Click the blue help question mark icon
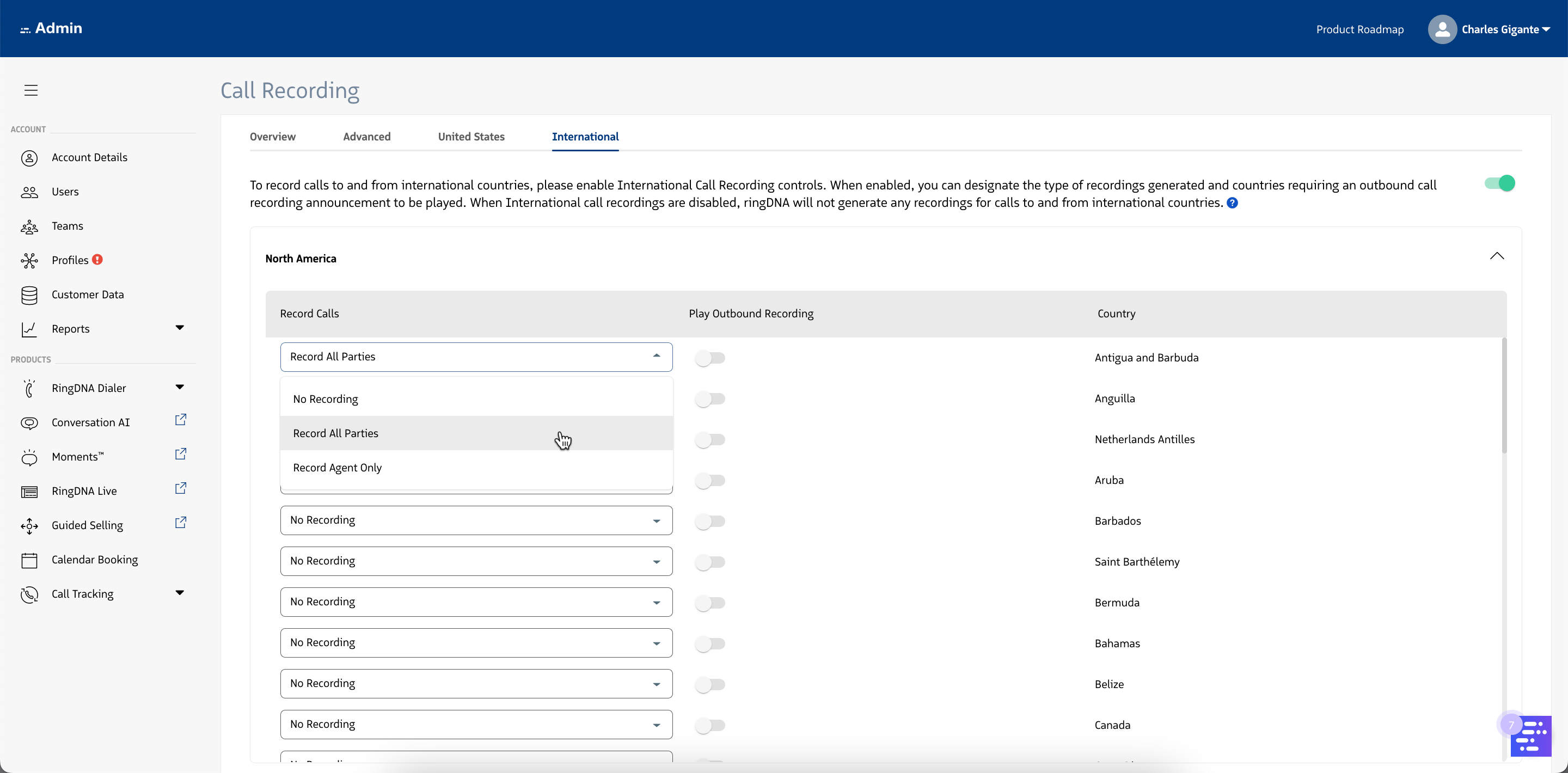The image size is (1568, 773). [x=1232, y=203]
